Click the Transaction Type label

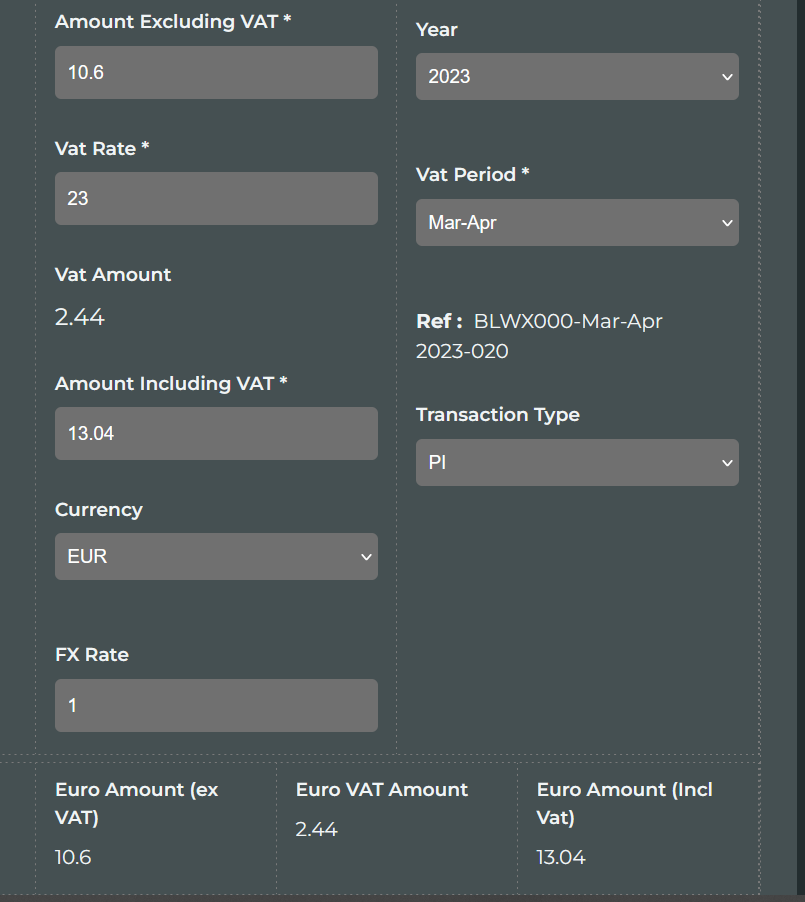498,415
